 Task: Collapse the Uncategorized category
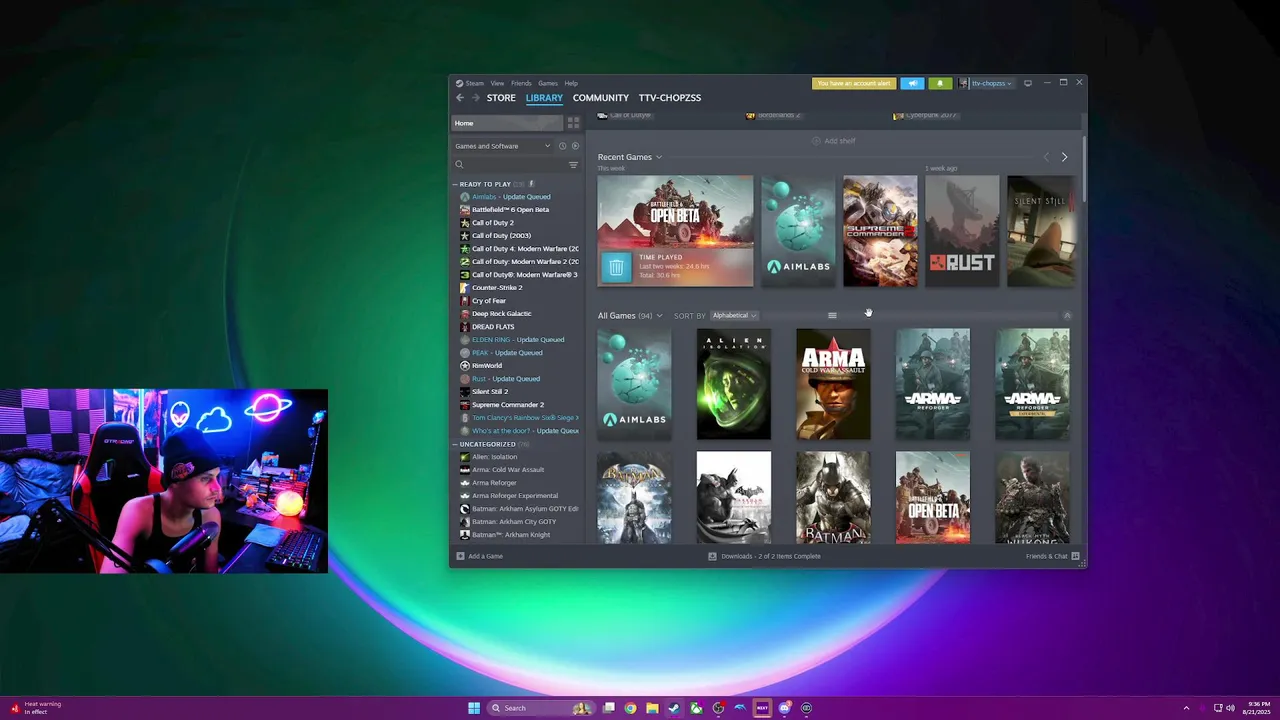[x=455, y=444]
